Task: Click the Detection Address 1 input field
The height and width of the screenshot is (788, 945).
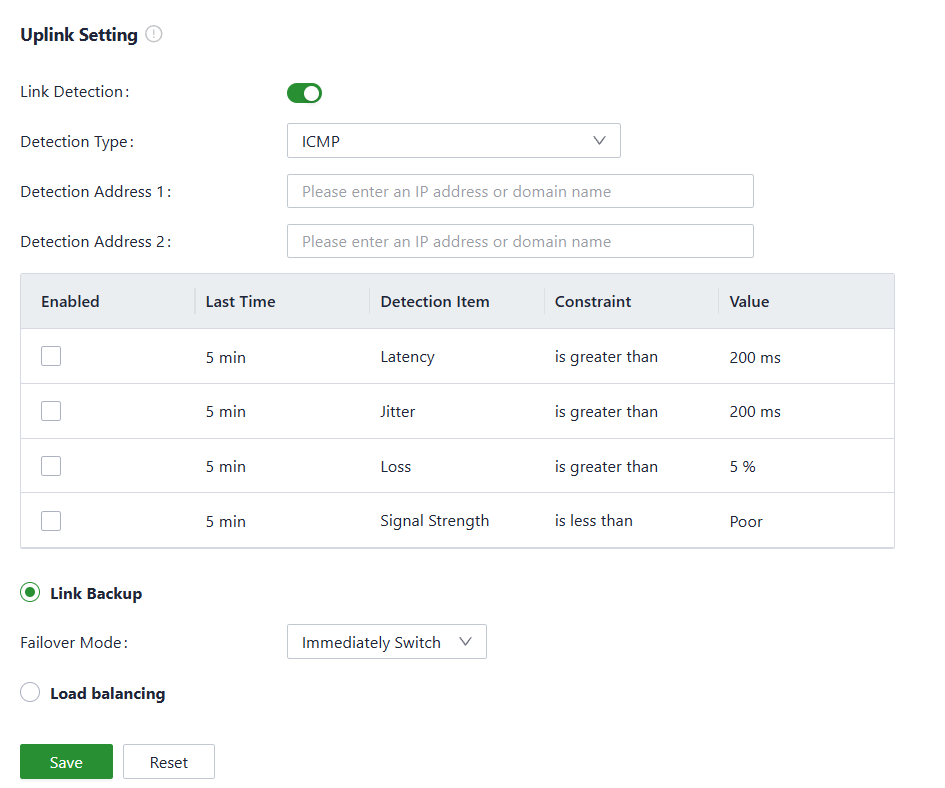Action: 519,191
